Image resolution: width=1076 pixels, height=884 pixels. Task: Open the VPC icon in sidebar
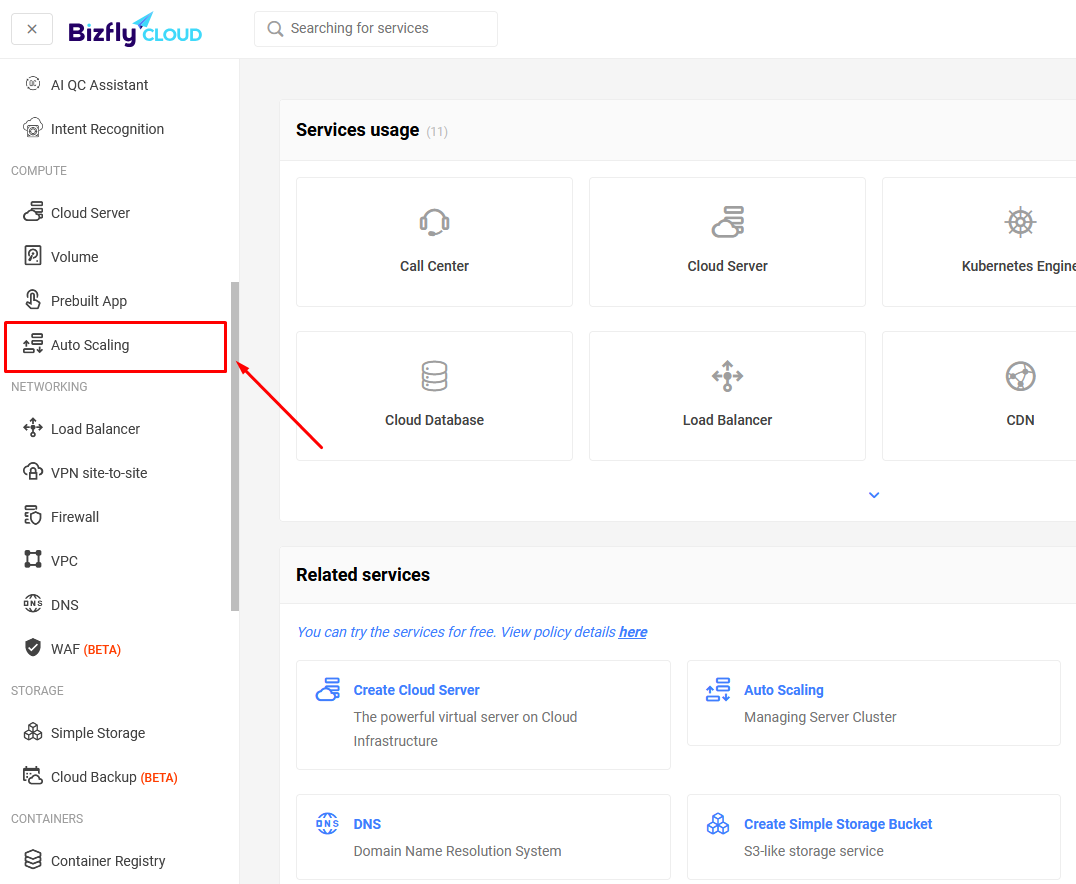[33, 560]
